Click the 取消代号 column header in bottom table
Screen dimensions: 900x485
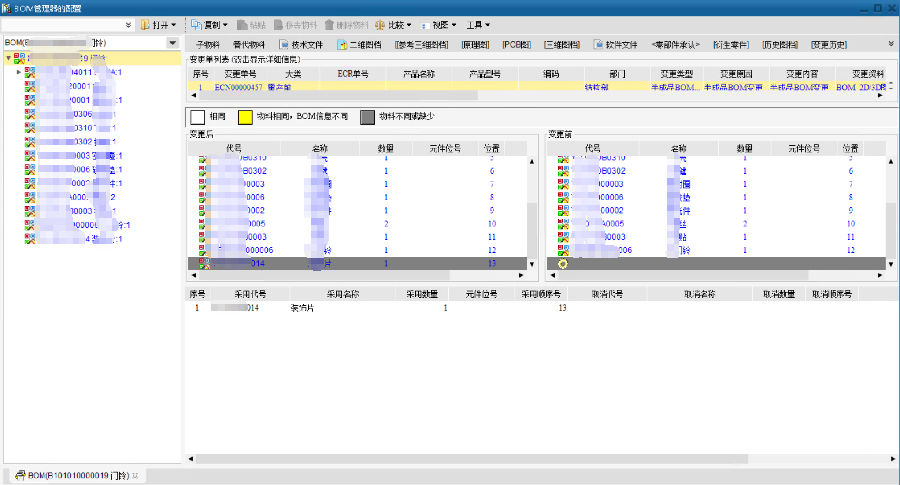607,294
